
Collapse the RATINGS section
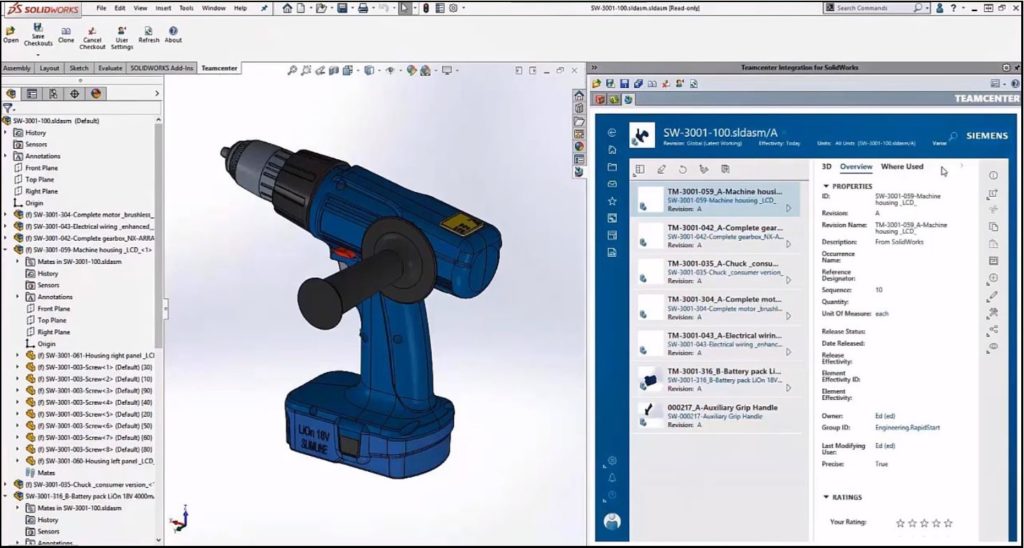coord(826,497)
